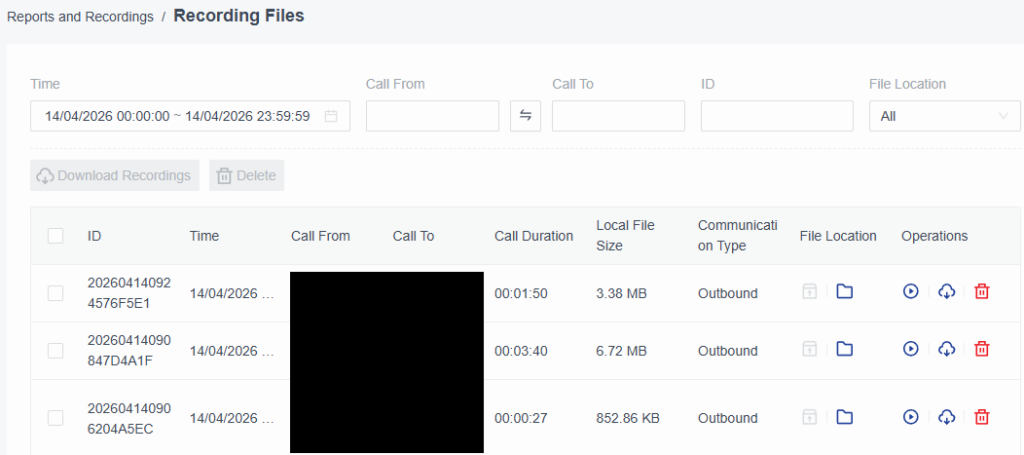
Task: Open calendar picker in Time field
Action: 331,116
